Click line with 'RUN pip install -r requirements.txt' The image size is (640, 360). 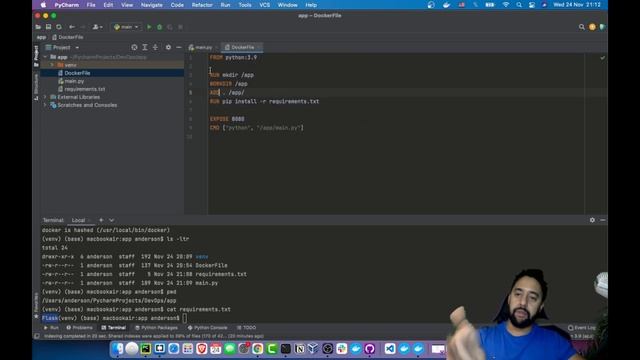264,101
